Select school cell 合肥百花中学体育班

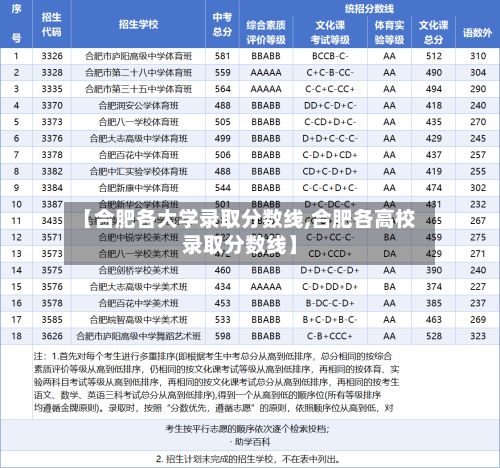pyautogui.click(x=138, y=155)
